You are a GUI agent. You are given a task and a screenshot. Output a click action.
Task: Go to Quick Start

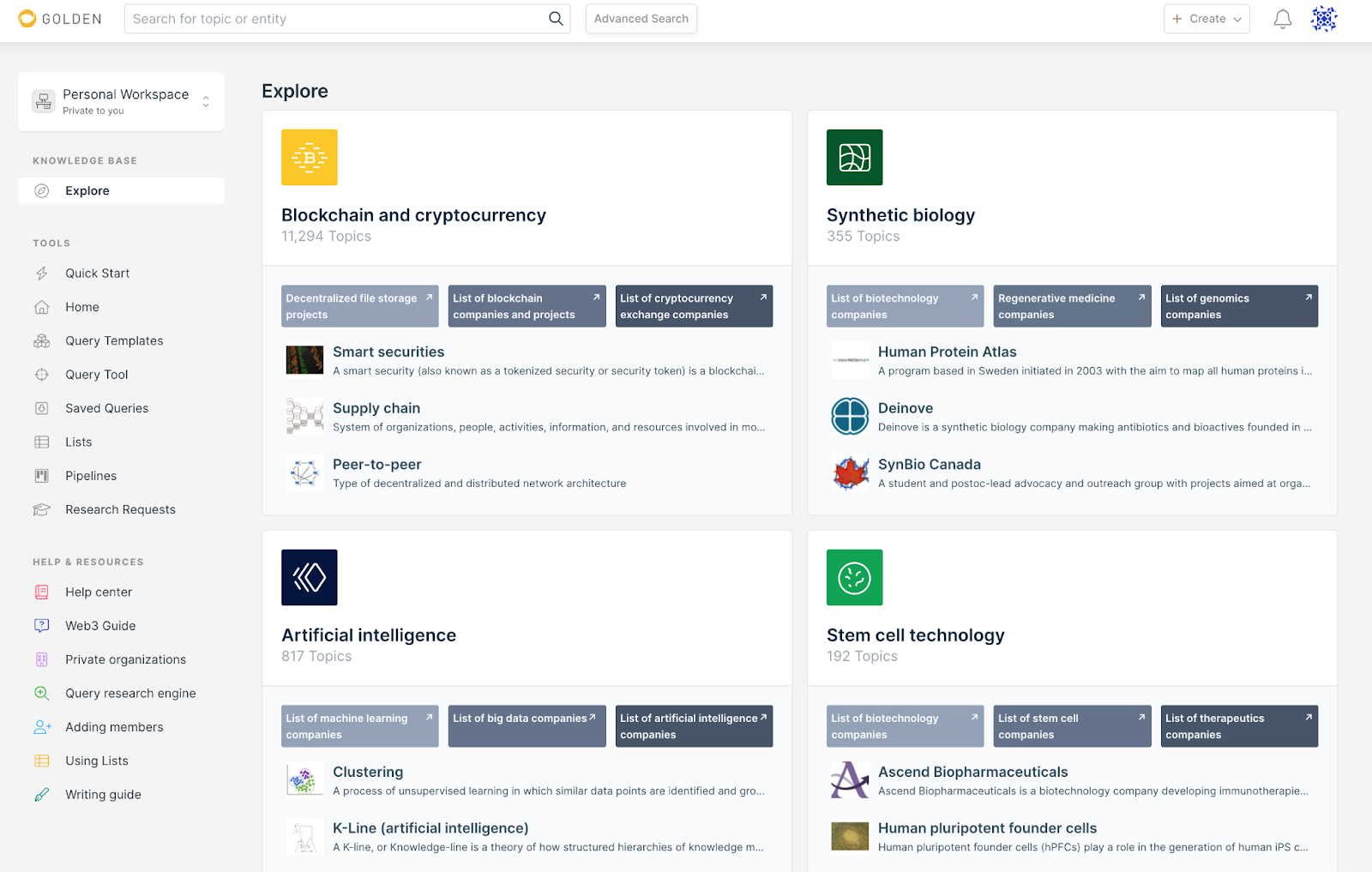(98, 274)
